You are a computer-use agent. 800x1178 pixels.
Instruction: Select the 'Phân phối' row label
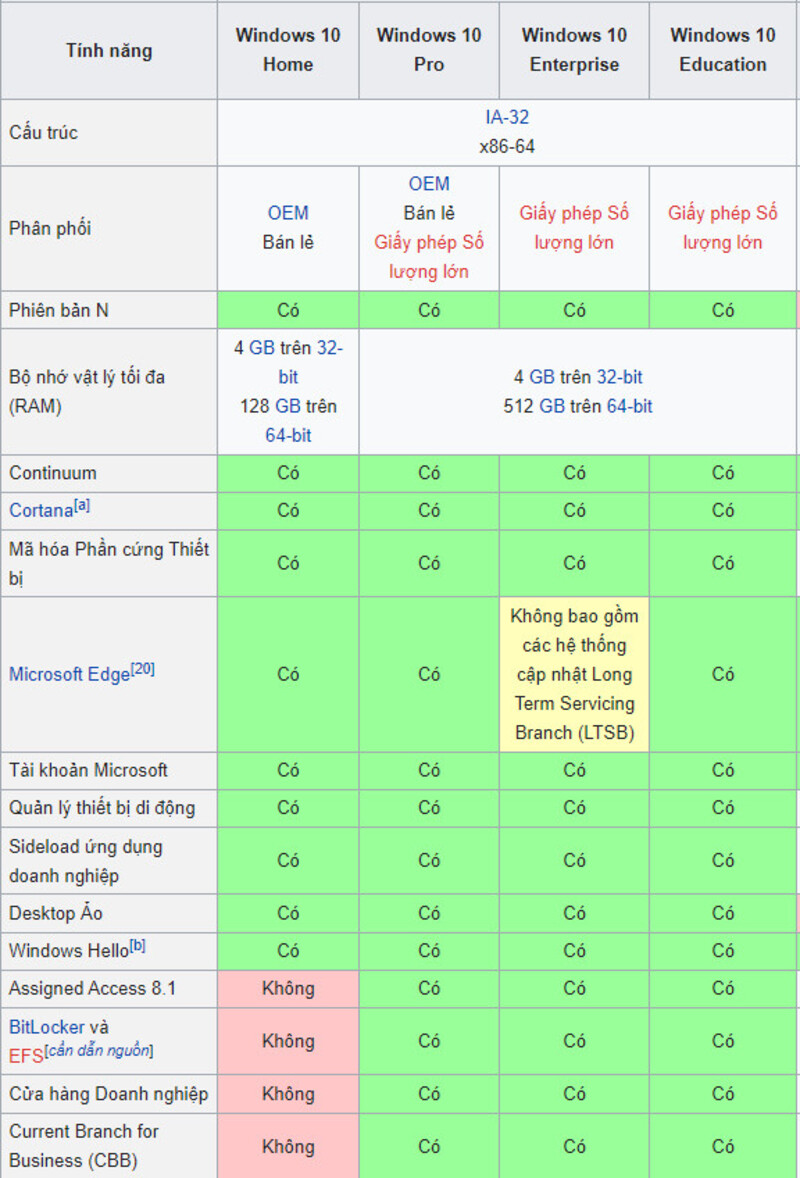[x=50, y=228]
